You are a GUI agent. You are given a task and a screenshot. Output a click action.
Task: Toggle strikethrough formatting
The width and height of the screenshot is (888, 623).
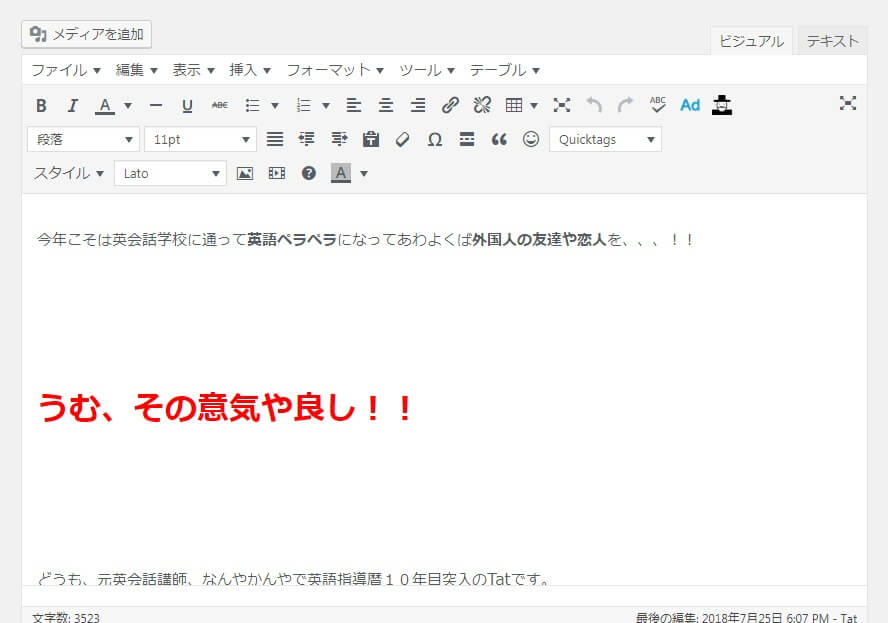coord(220,105)
